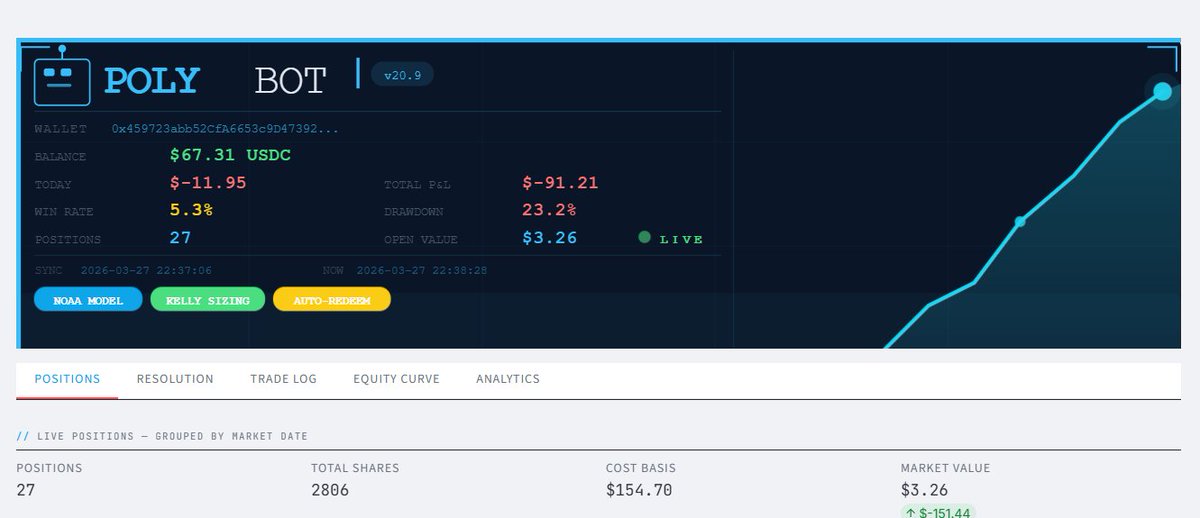The height and width of the screenshot is (518, 1200).
Task: Click the BALANCE label
Action: (x=60, y=157)
